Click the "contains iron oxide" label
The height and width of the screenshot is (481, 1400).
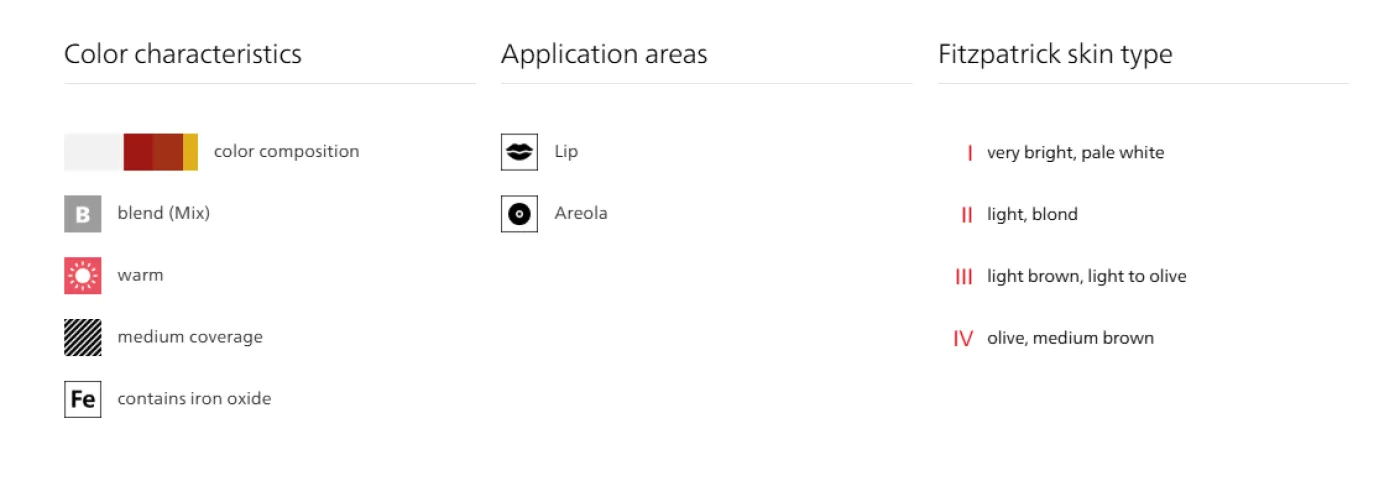click(x=194, y=399)
